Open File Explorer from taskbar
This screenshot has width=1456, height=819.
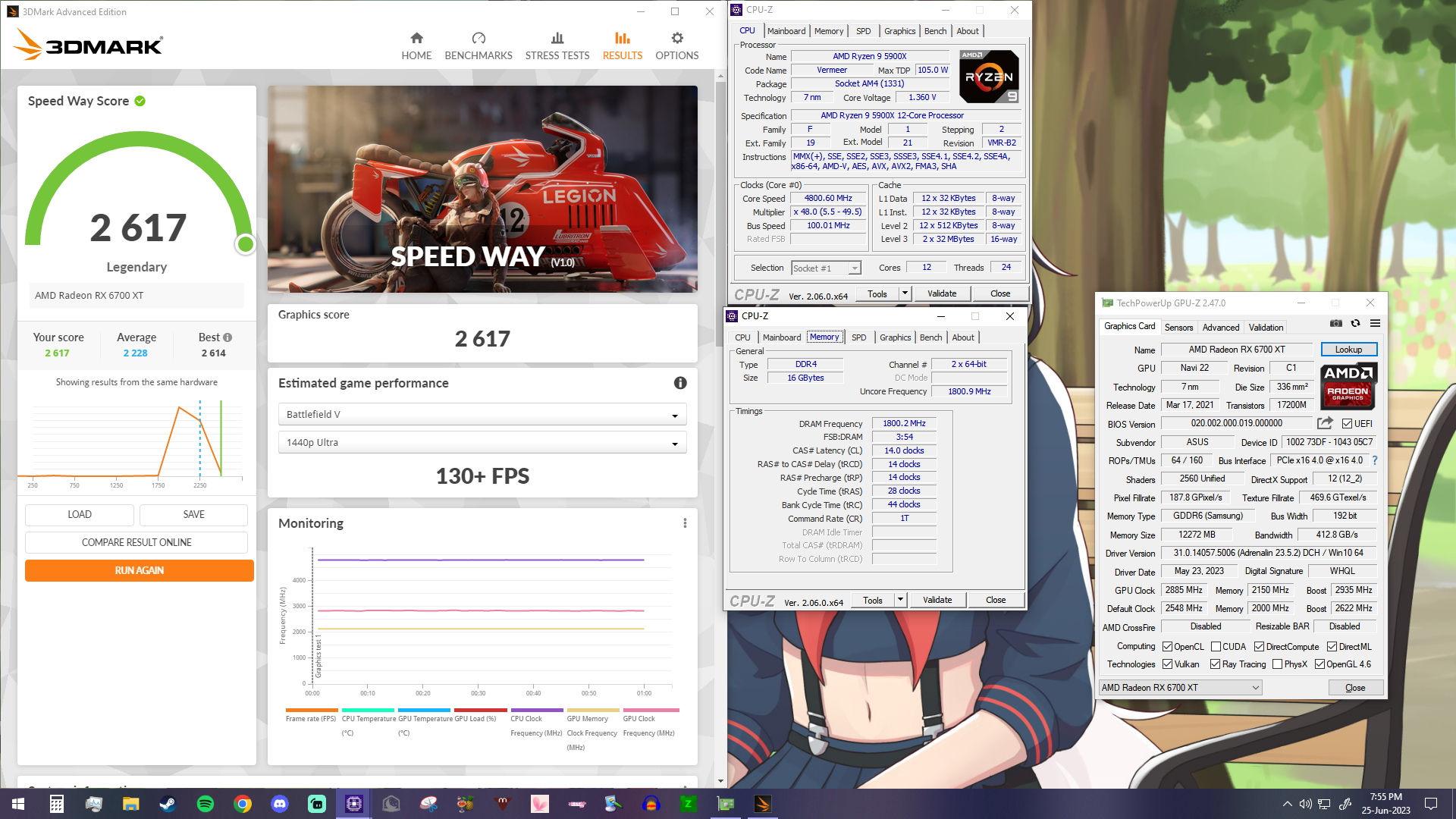pos(131,804)
